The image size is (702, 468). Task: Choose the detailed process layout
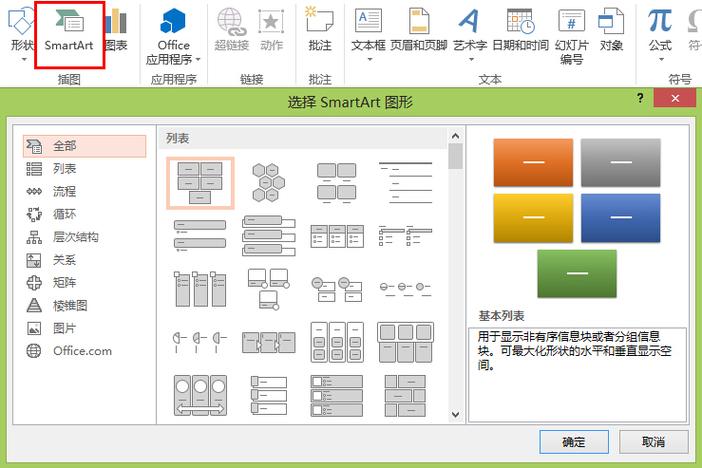pos(269,343)
